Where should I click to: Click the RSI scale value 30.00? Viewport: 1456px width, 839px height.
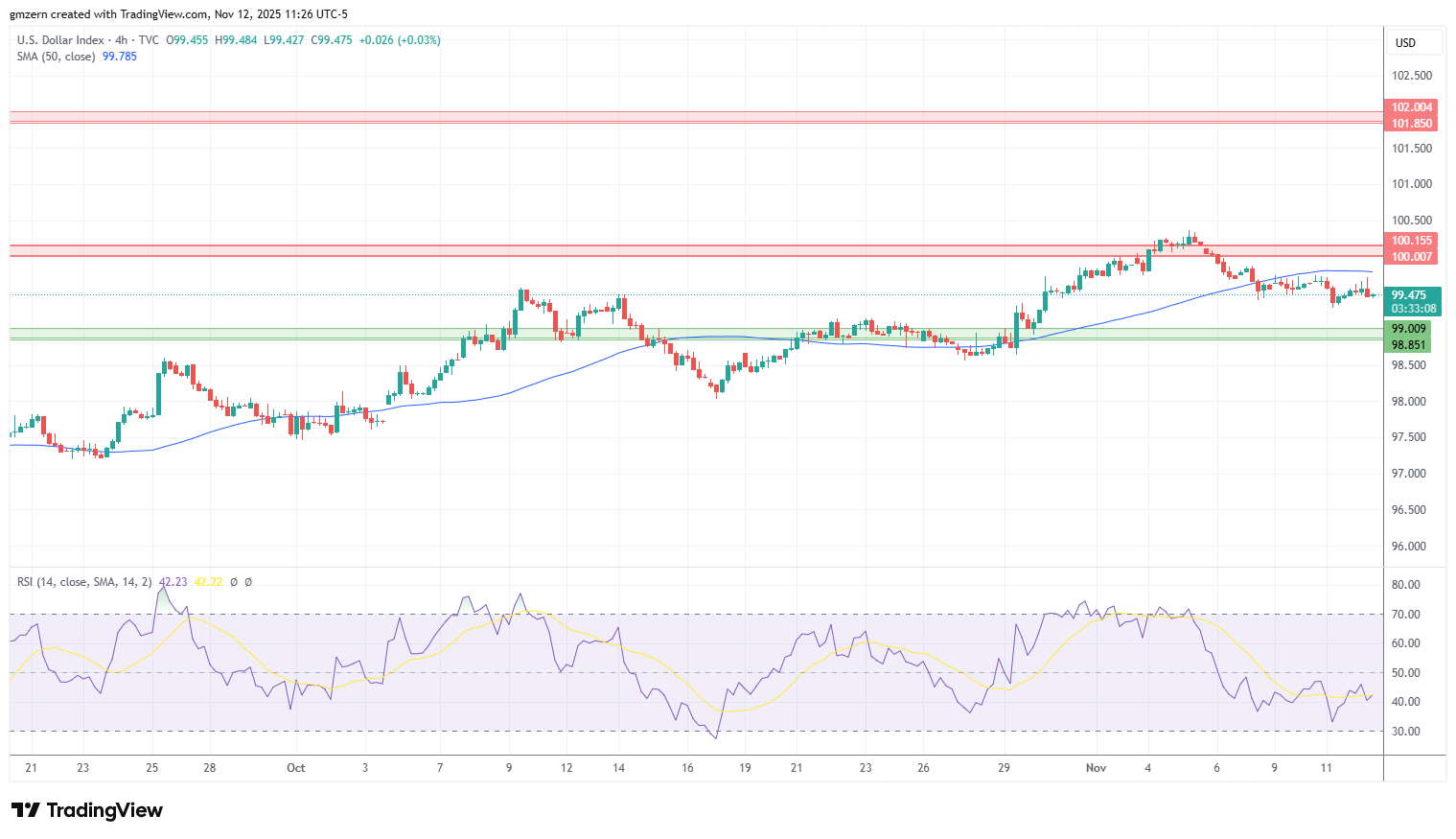click(x=1407, y=732)
